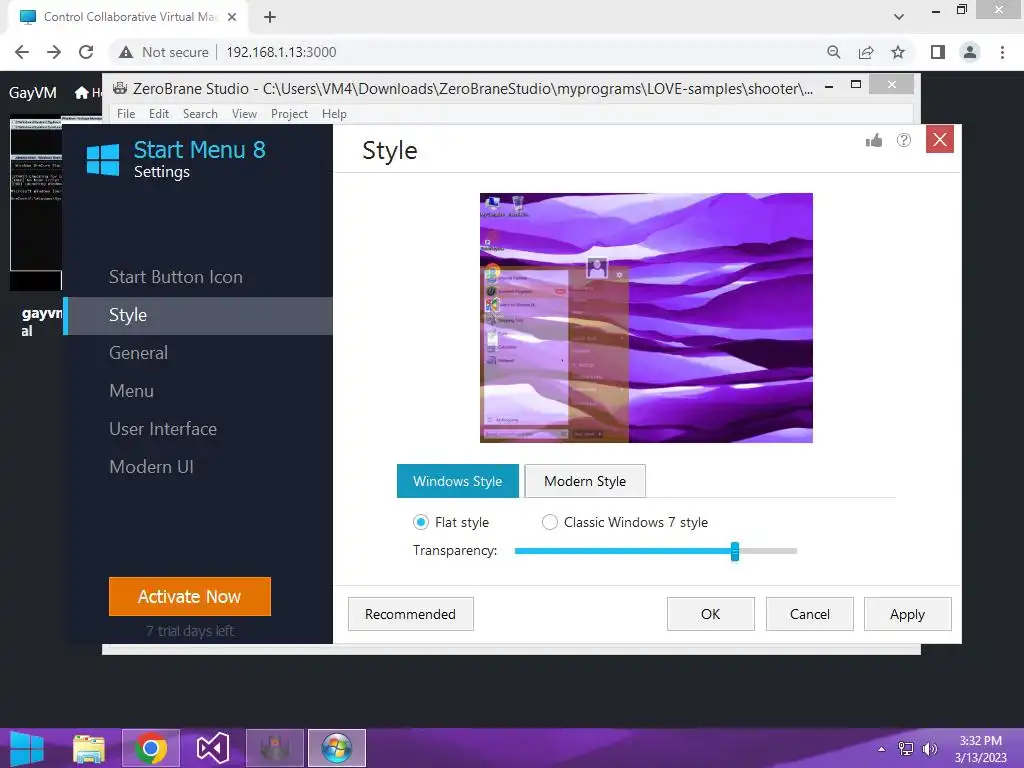Open Help menu in ZeroBrane Studio
Screen dimensions: 1024x768
334,114
